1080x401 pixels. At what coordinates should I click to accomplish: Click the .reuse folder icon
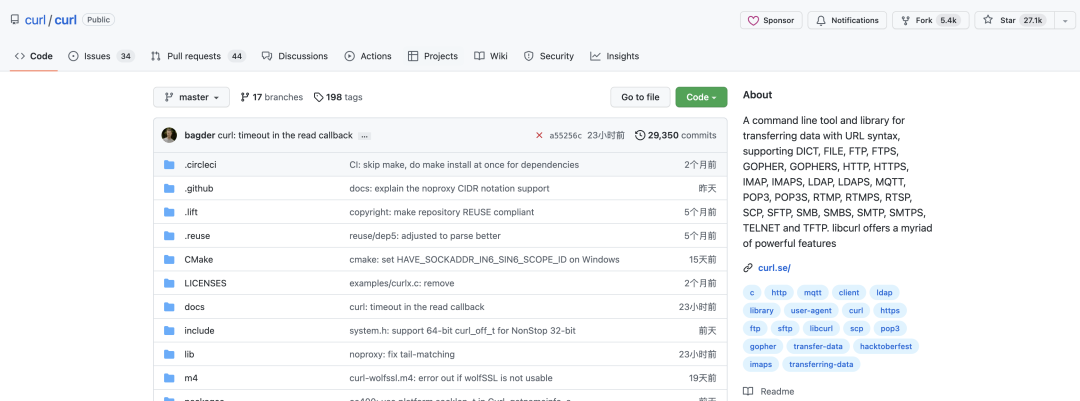(169, 236)
